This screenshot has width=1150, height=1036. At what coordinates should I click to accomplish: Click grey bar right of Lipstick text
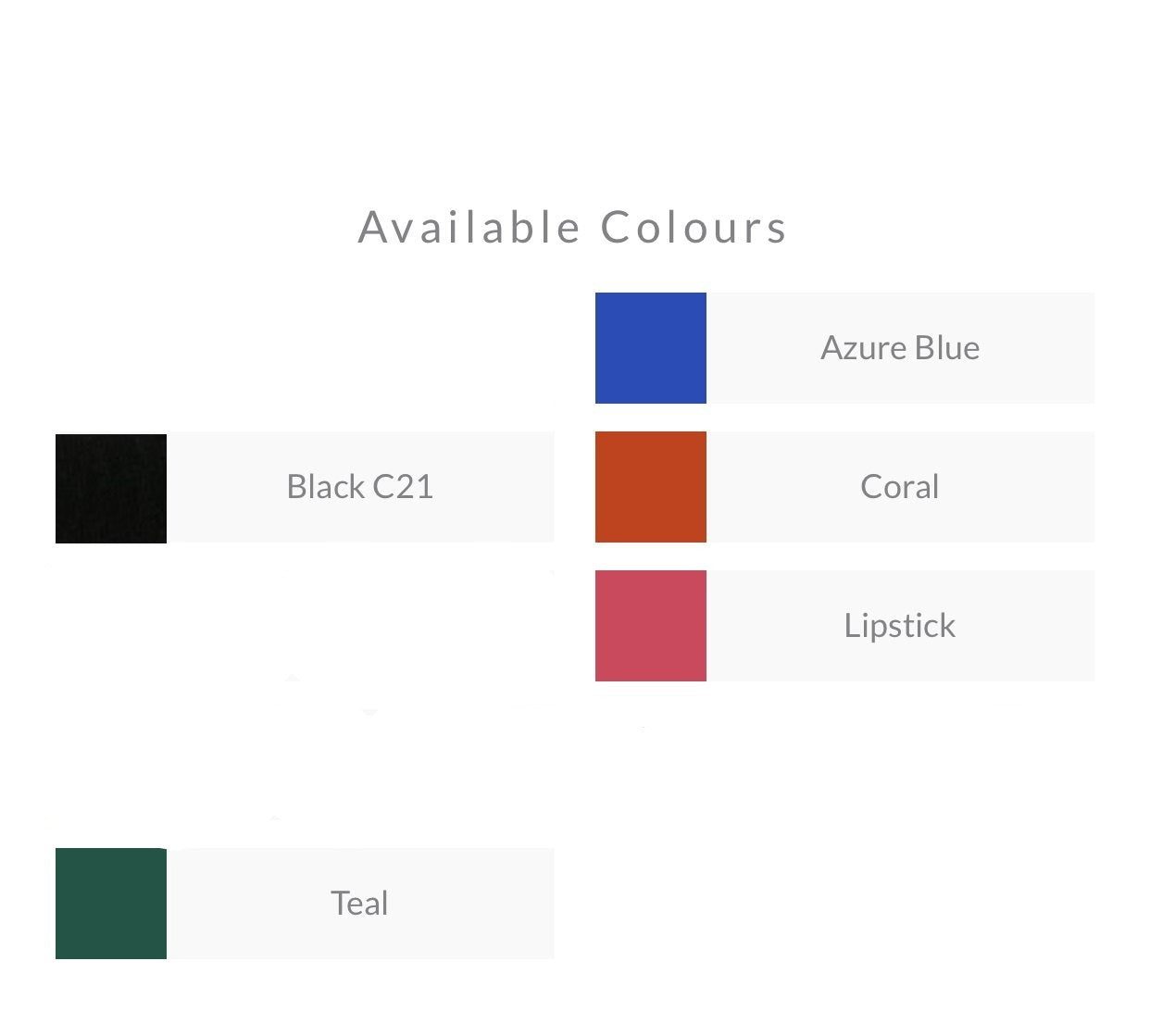click(1025, 626)
